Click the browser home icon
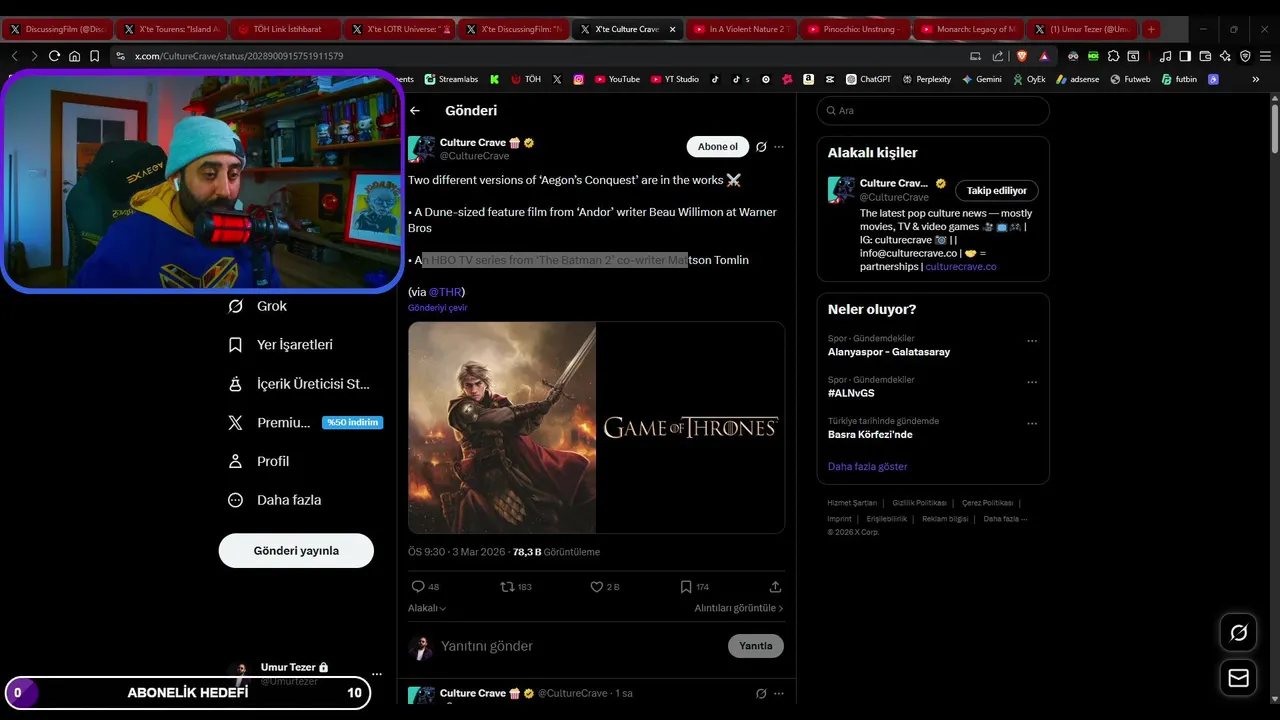The height and width of the screenshot is (720, 1280). click(74, 56)
